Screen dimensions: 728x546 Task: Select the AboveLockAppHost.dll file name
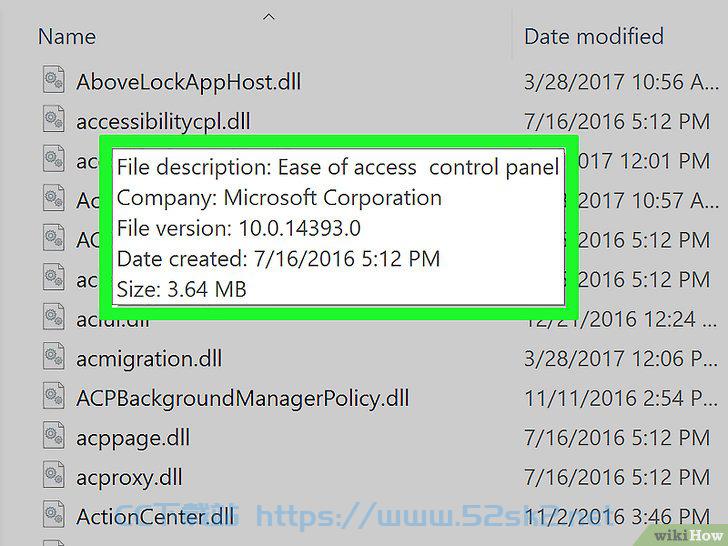click(x=188, y=82)
